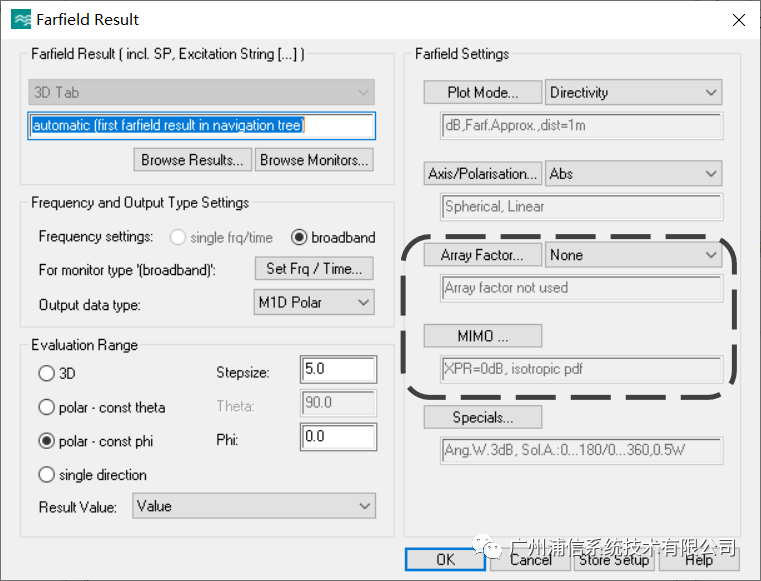Open the Plot Mode settings

point(483,92)
